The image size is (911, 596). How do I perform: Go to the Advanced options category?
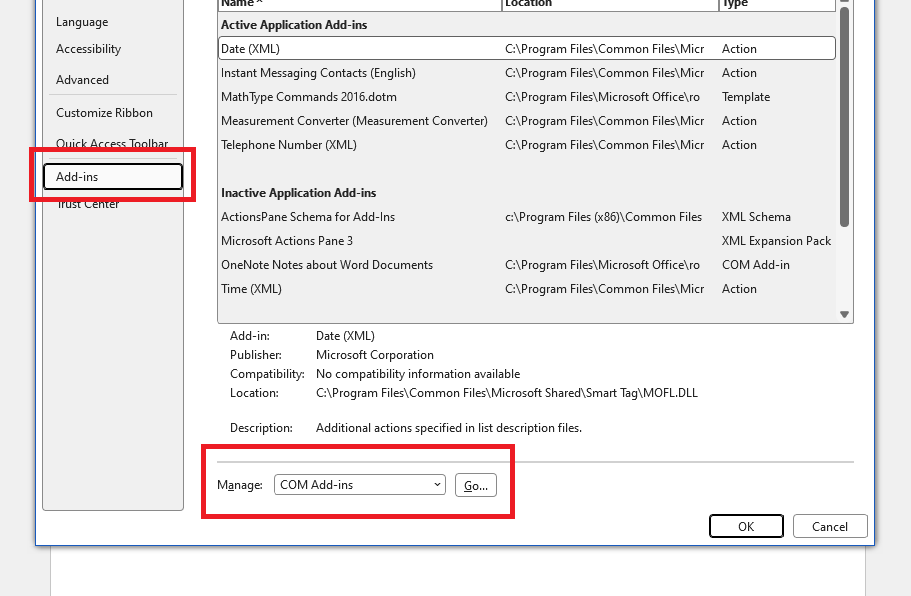point(82,80)
